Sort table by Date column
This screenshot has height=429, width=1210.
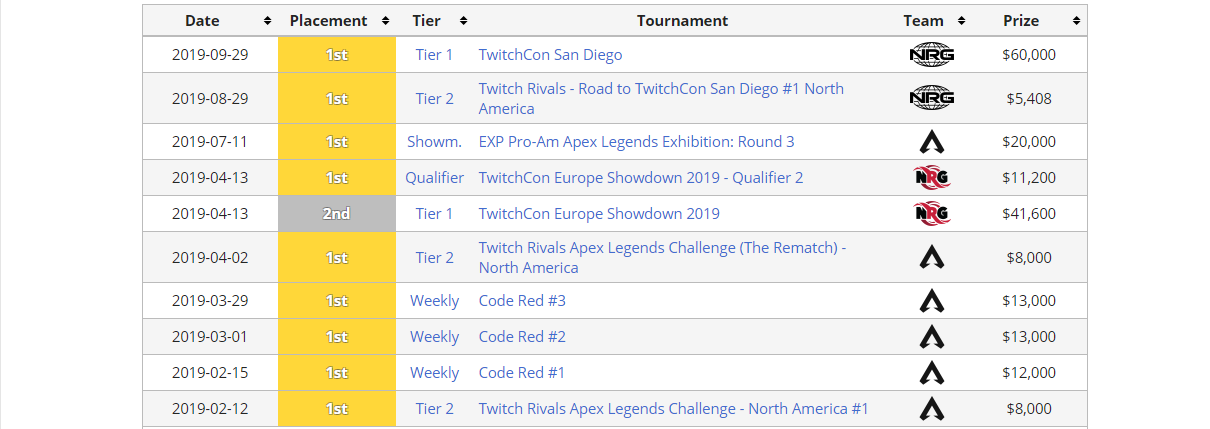click(210, 21)
